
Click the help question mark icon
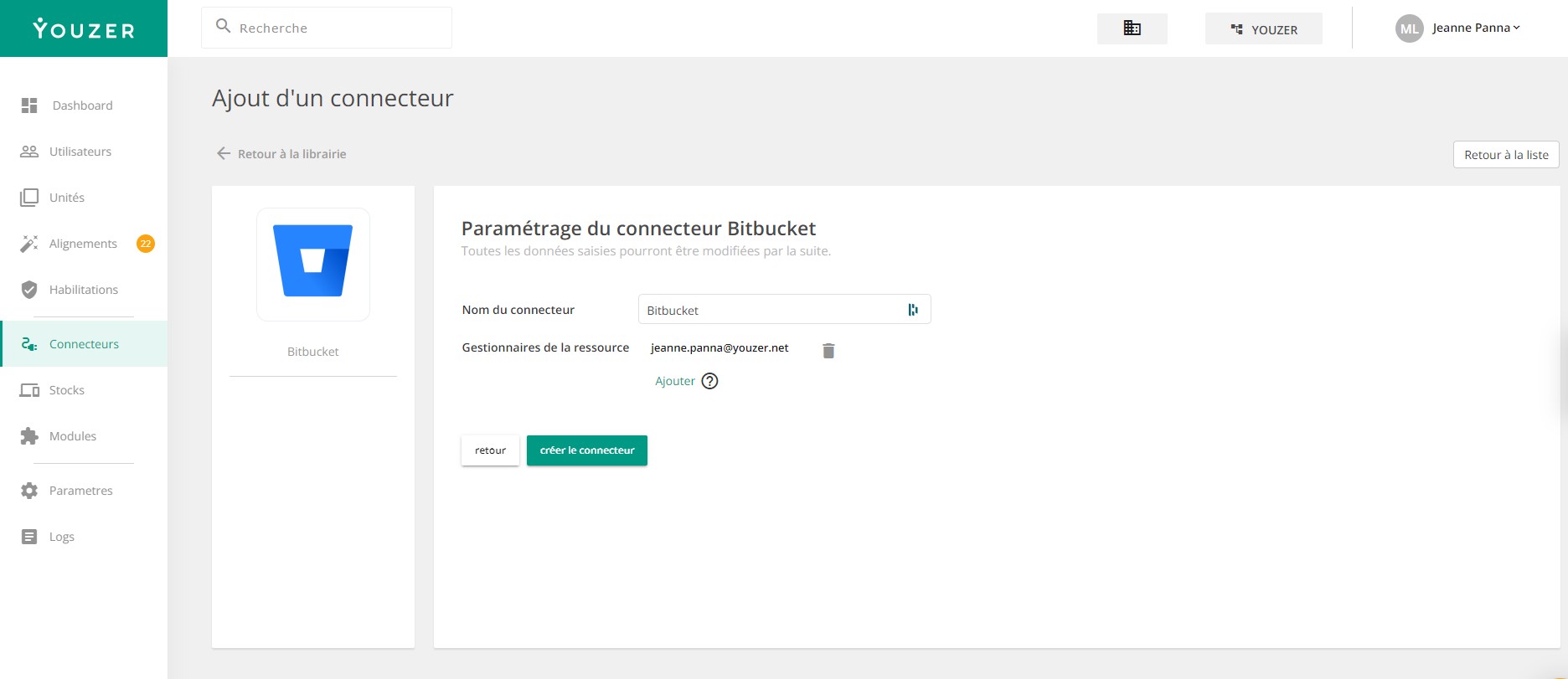click(x=709, y=381)
